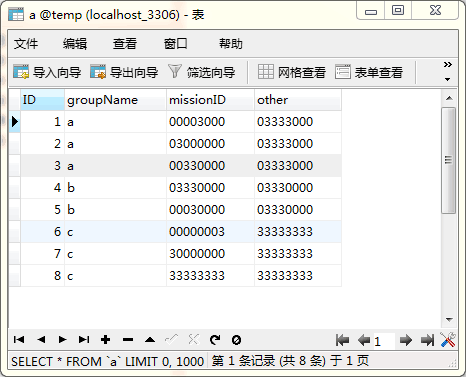Select ID cell with value 3
Image resolution: width=466 pixels, height=377 pixels.
42,166
